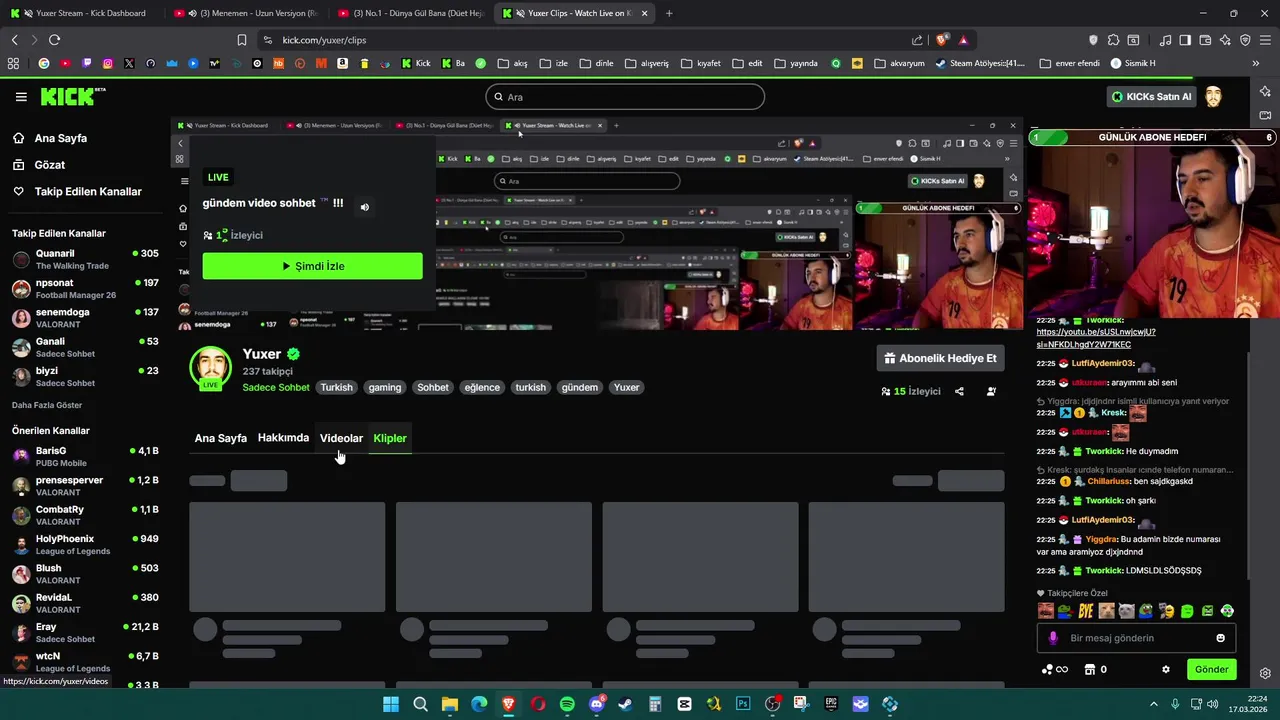Switch to Videolar channel tab
This screenshot has height=720, width=1280.
341,438
